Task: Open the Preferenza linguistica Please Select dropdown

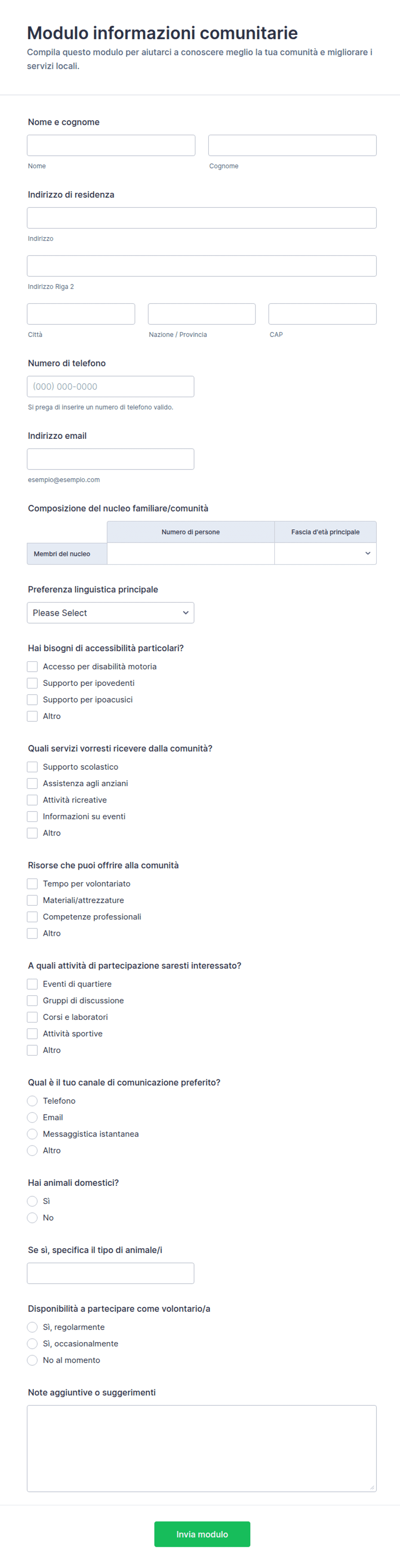Action: pos(111,613)
